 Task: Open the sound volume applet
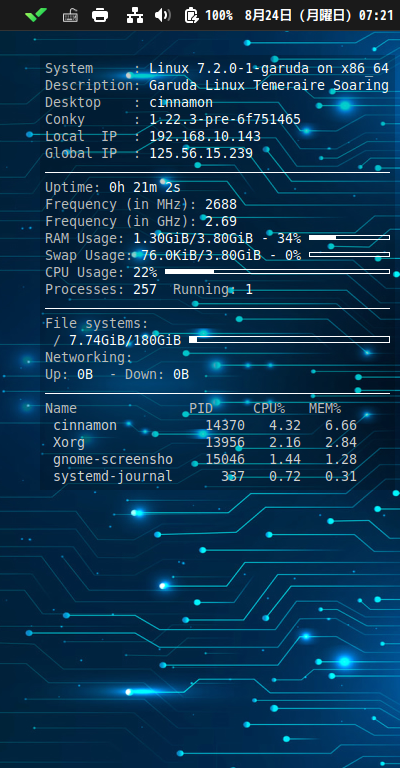point(163,16)
